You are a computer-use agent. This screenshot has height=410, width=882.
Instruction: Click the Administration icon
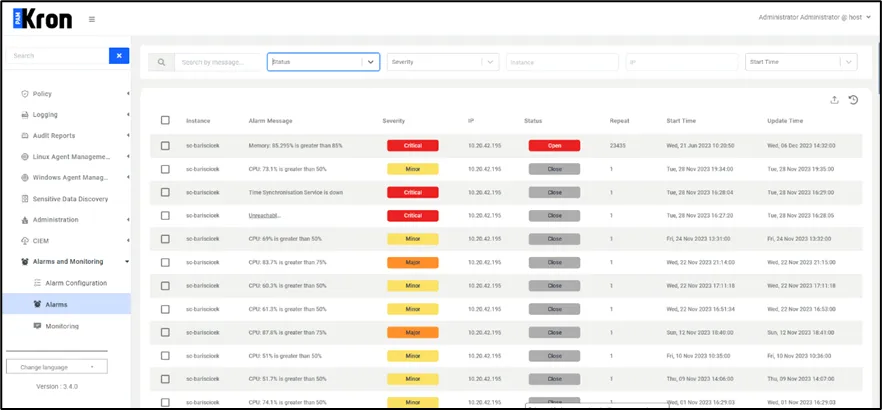(25, 220)
